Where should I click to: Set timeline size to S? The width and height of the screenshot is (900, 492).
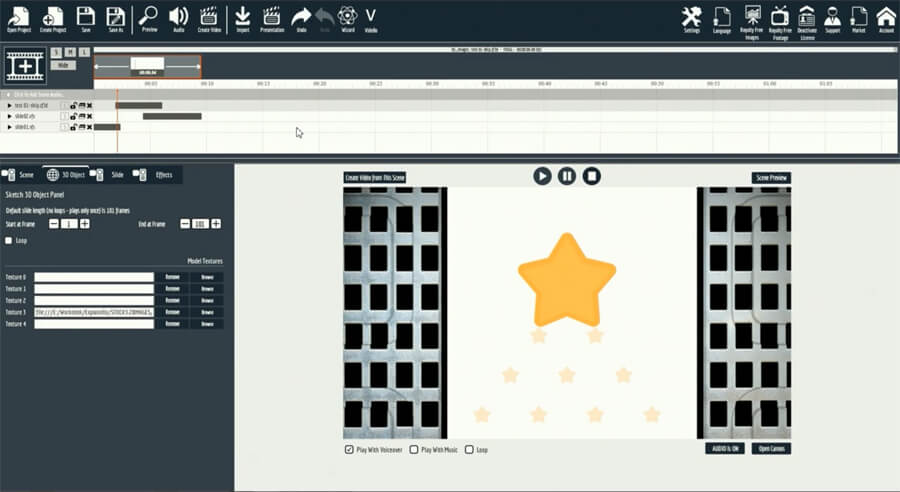(x=56, y=52)
